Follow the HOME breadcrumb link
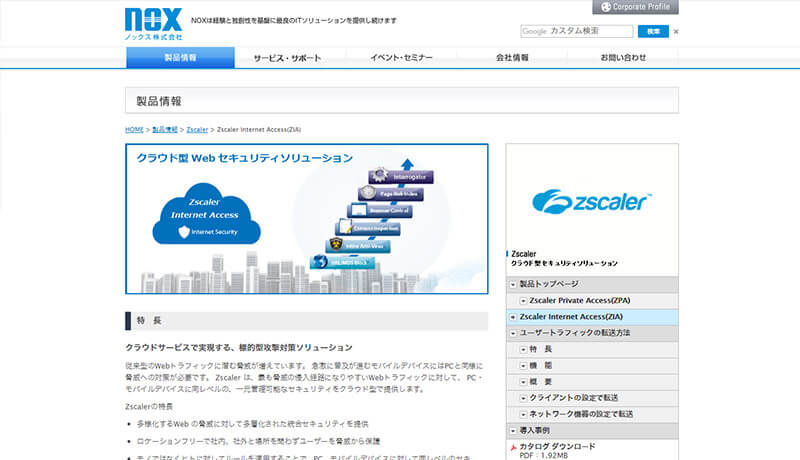This screenshot has height=460, width=800. 134,130
